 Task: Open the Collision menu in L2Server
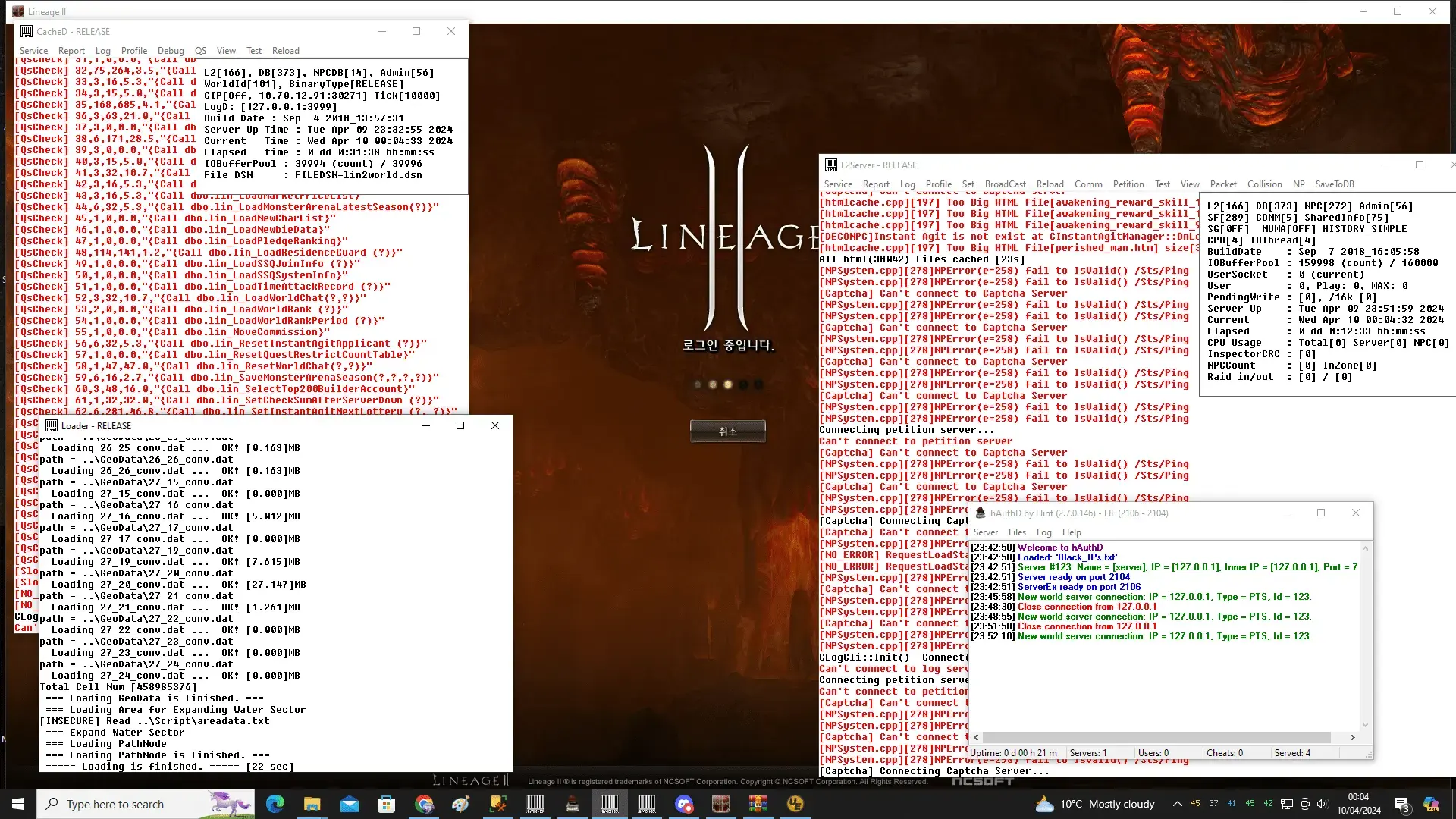(x=1265, y=184)
